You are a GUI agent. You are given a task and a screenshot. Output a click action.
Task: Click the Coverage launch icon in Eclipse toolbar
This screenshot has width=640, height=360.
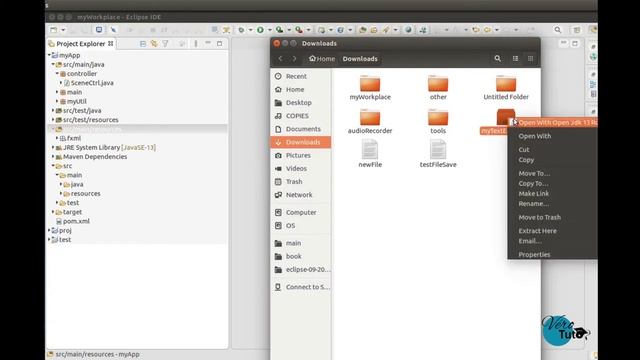(279, 30)
